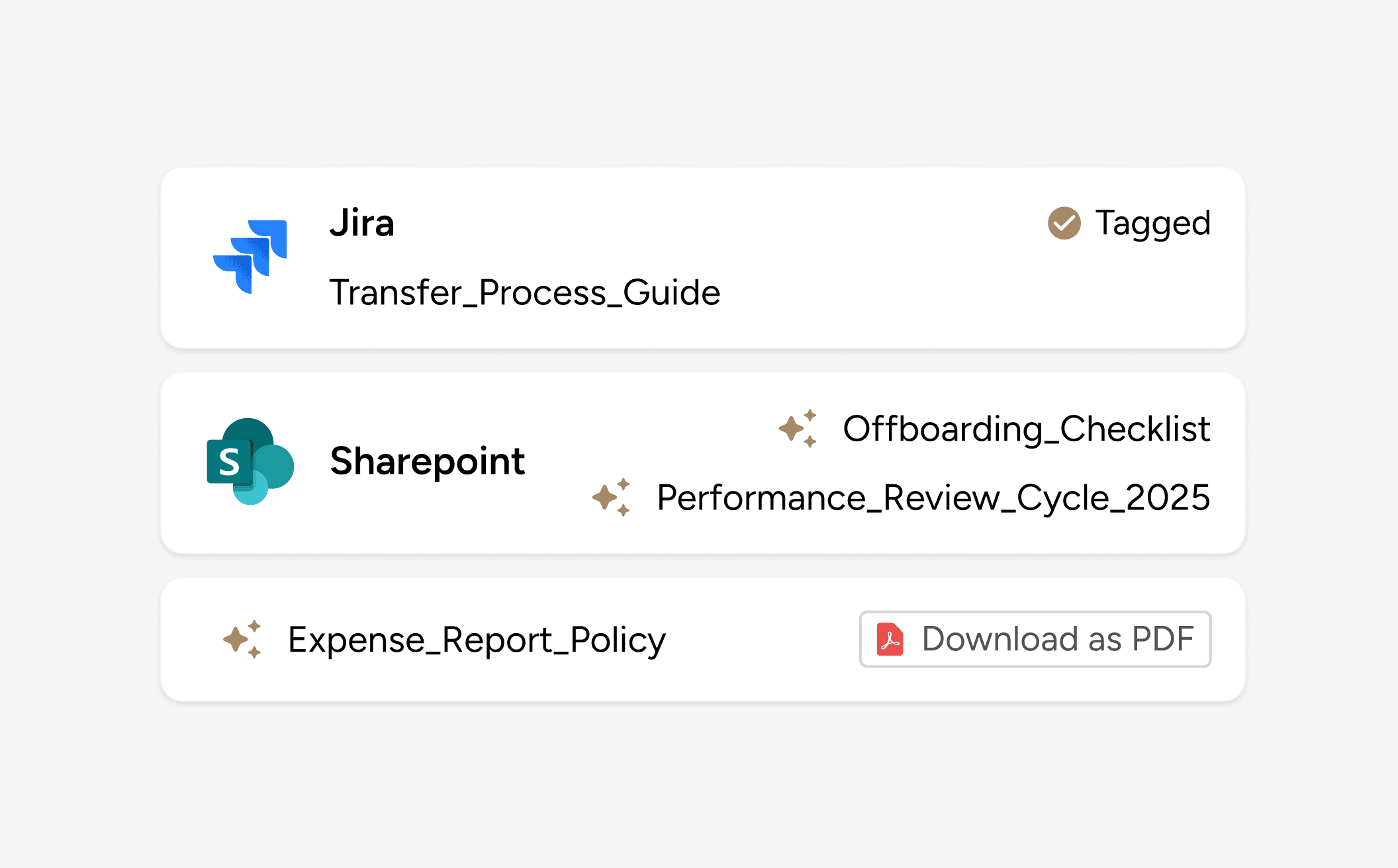Image resolution: width=1398 pixels, height=868 pixels.
Task: Click the Jira logo icon
Action: (250, 257)
